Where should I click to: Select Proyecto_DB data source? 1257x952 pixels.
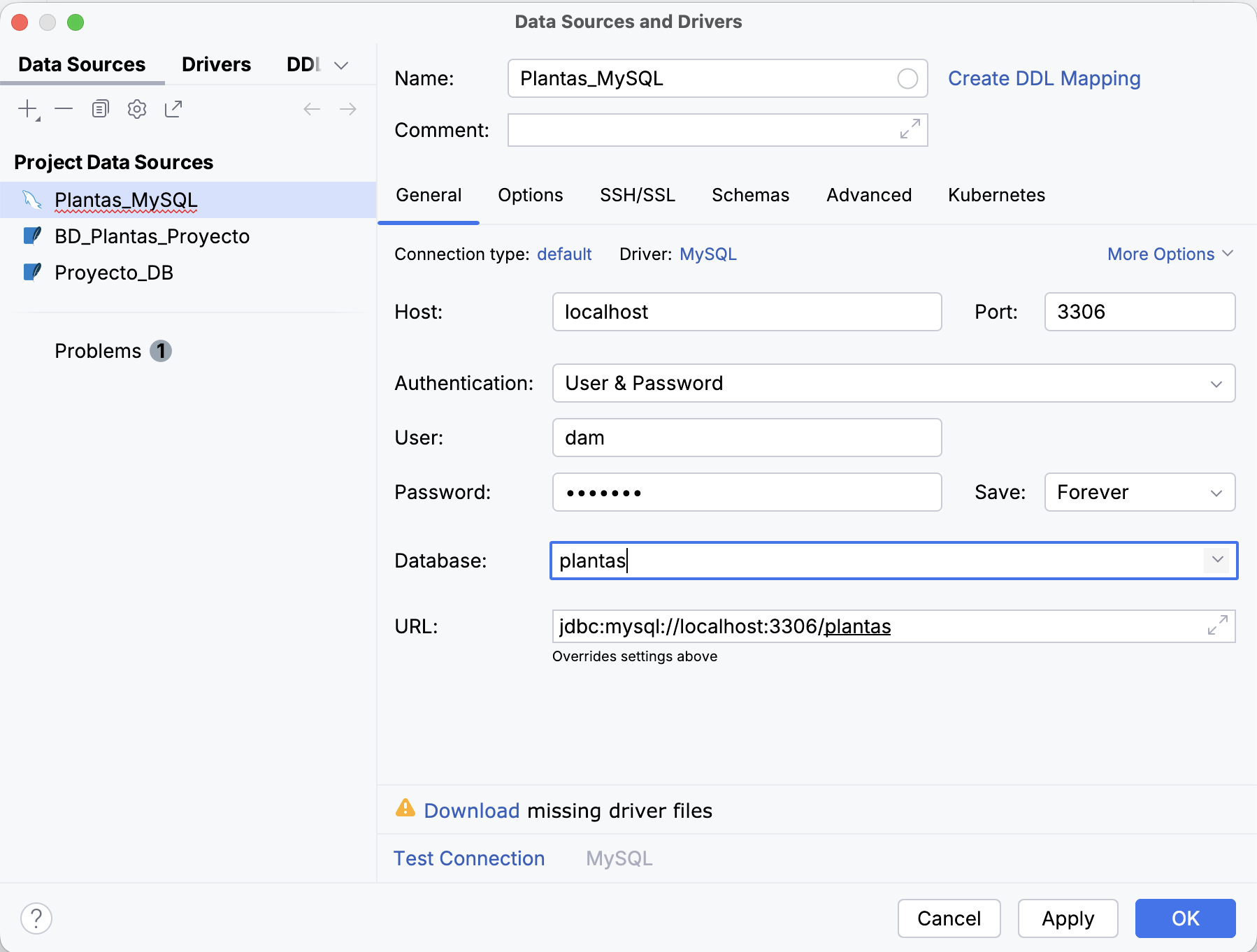(188, 273)
